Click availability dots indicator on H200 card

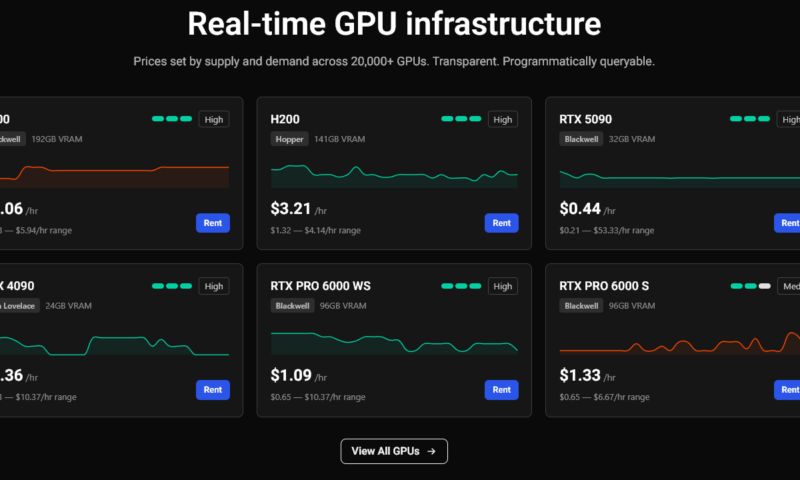point(461,119)
